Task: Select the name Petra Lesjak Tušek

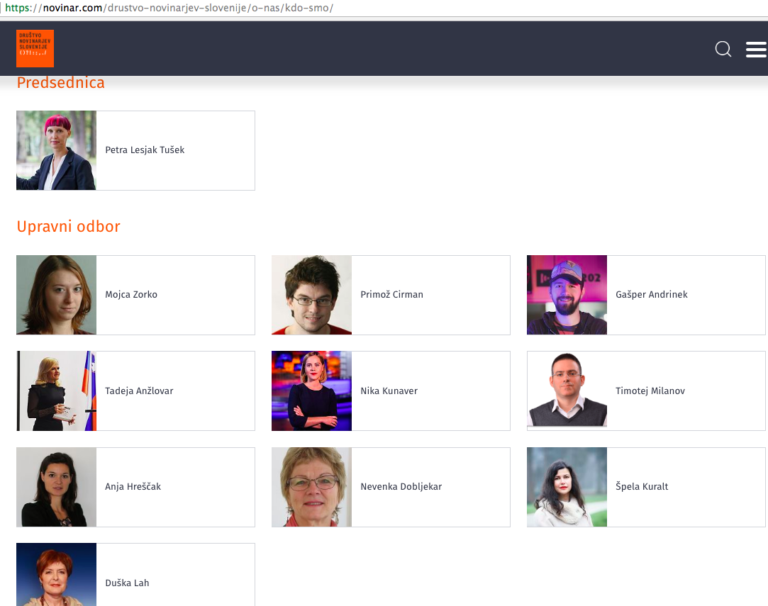Action: coord(145,150)
